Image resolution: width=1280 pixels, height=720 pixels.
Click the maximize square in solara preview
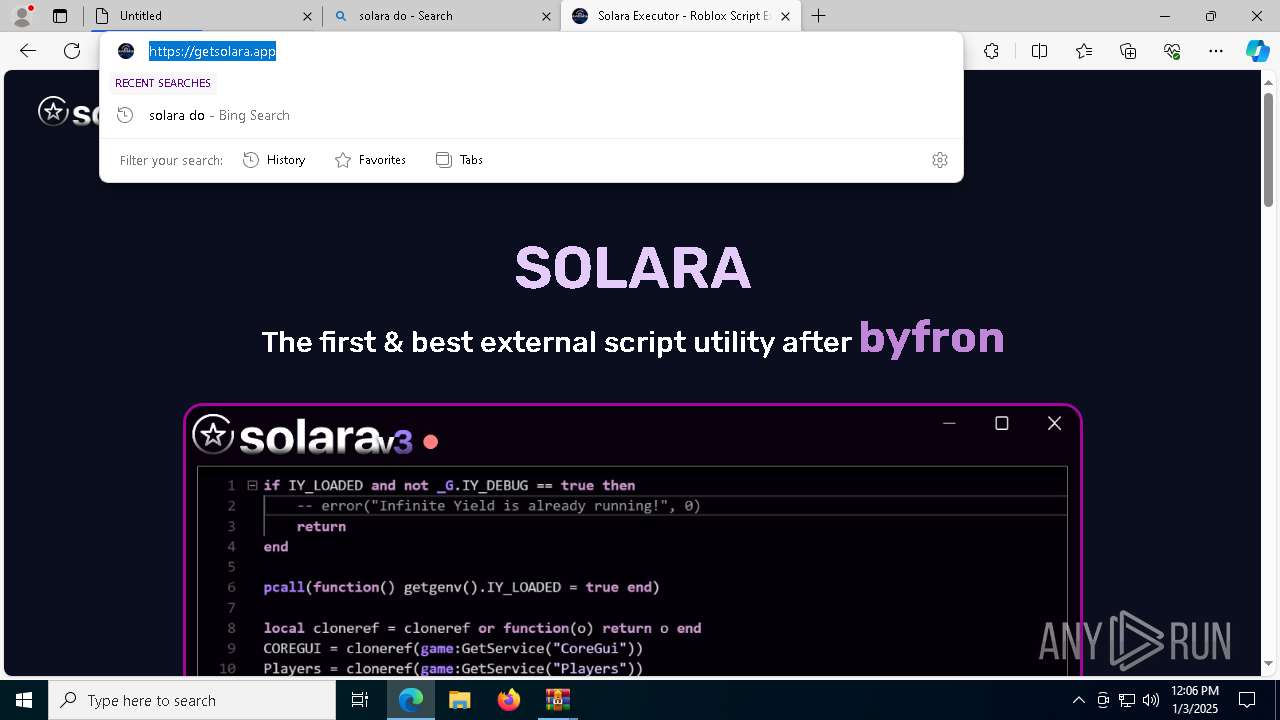click(1001, 424)
